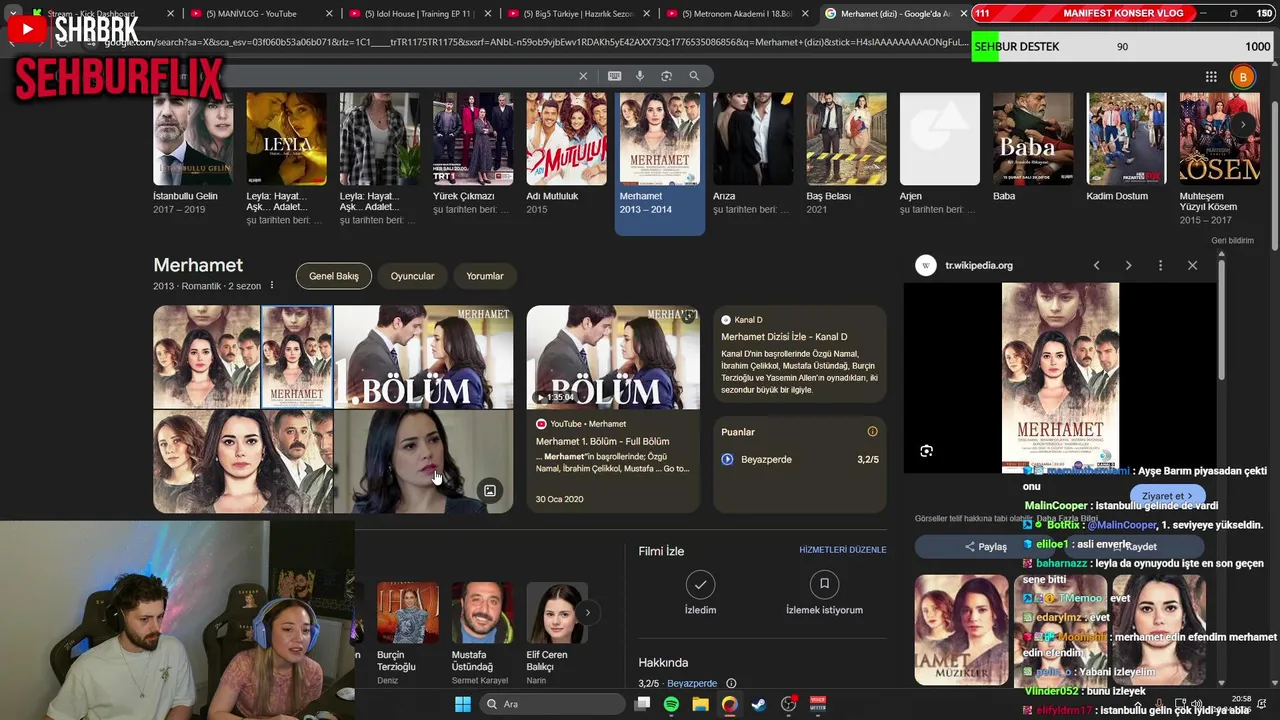Open File Explorer from the taskbar
The image size is (1280, 720).
tap(700, 704)
